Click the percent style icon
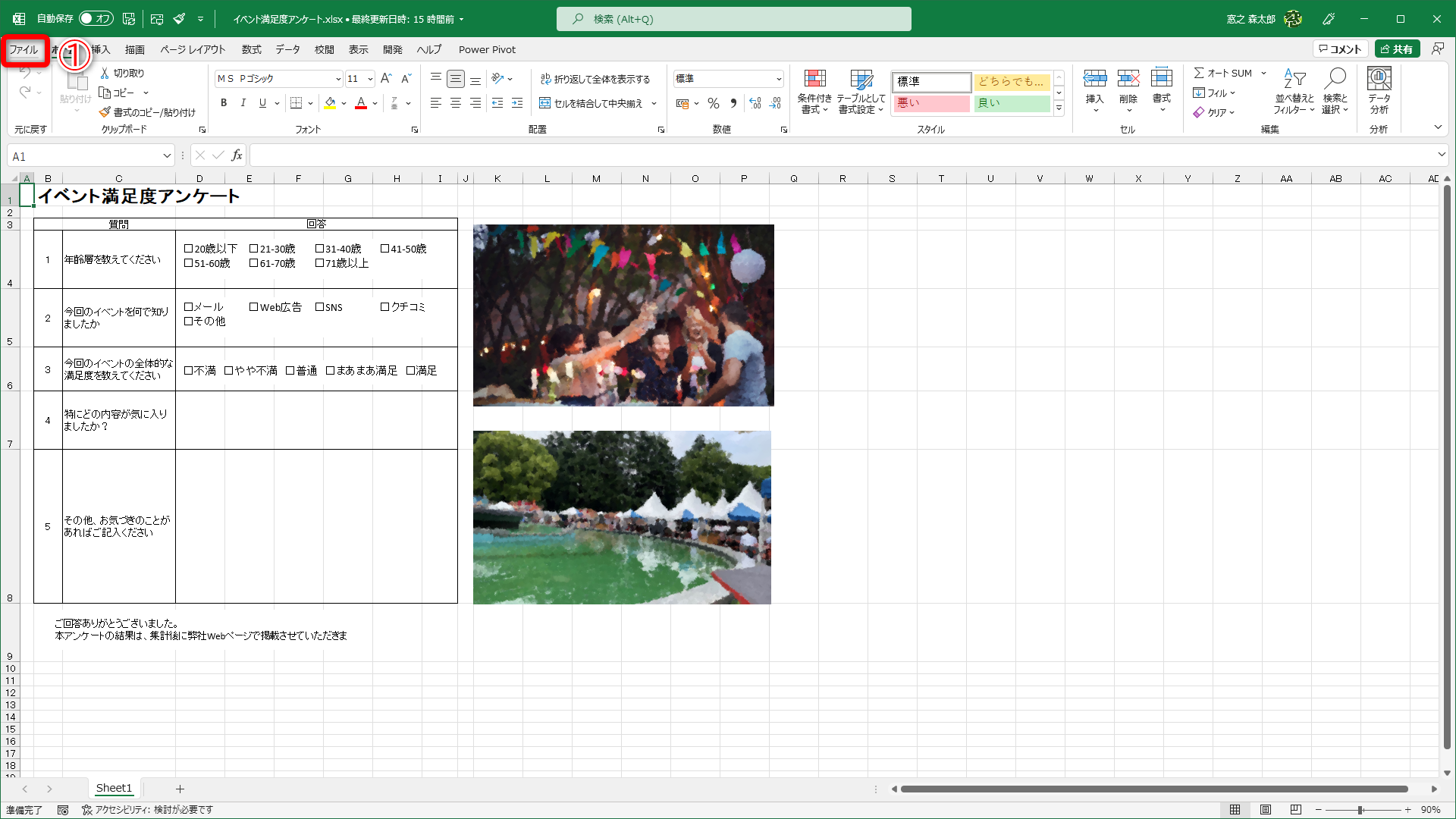Screen dimensions: 1456x819 pyautogui.click(x=713, y=103)
